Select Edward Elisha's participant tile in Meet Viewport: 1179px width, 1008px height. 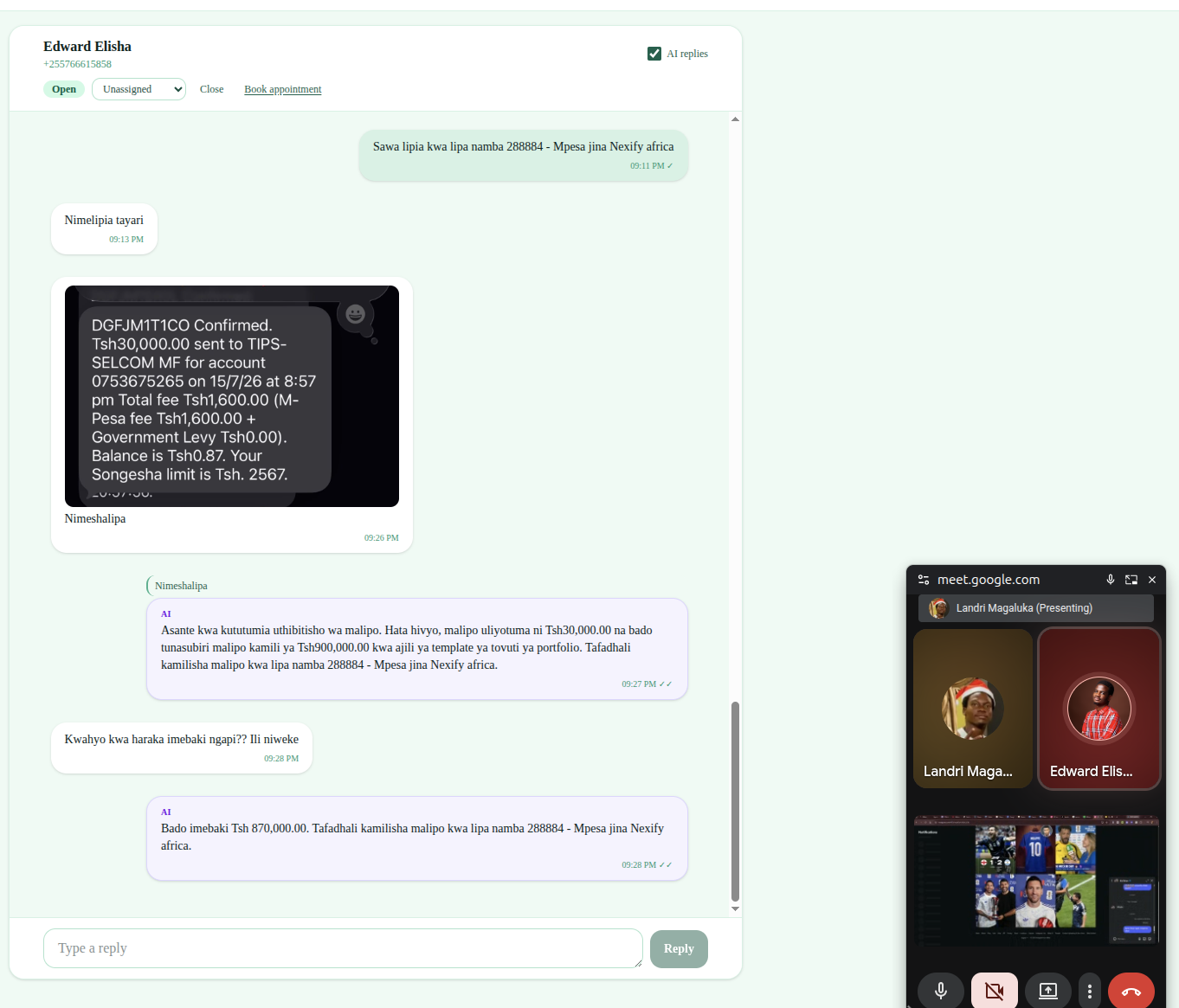click(x=1099, y=709)
